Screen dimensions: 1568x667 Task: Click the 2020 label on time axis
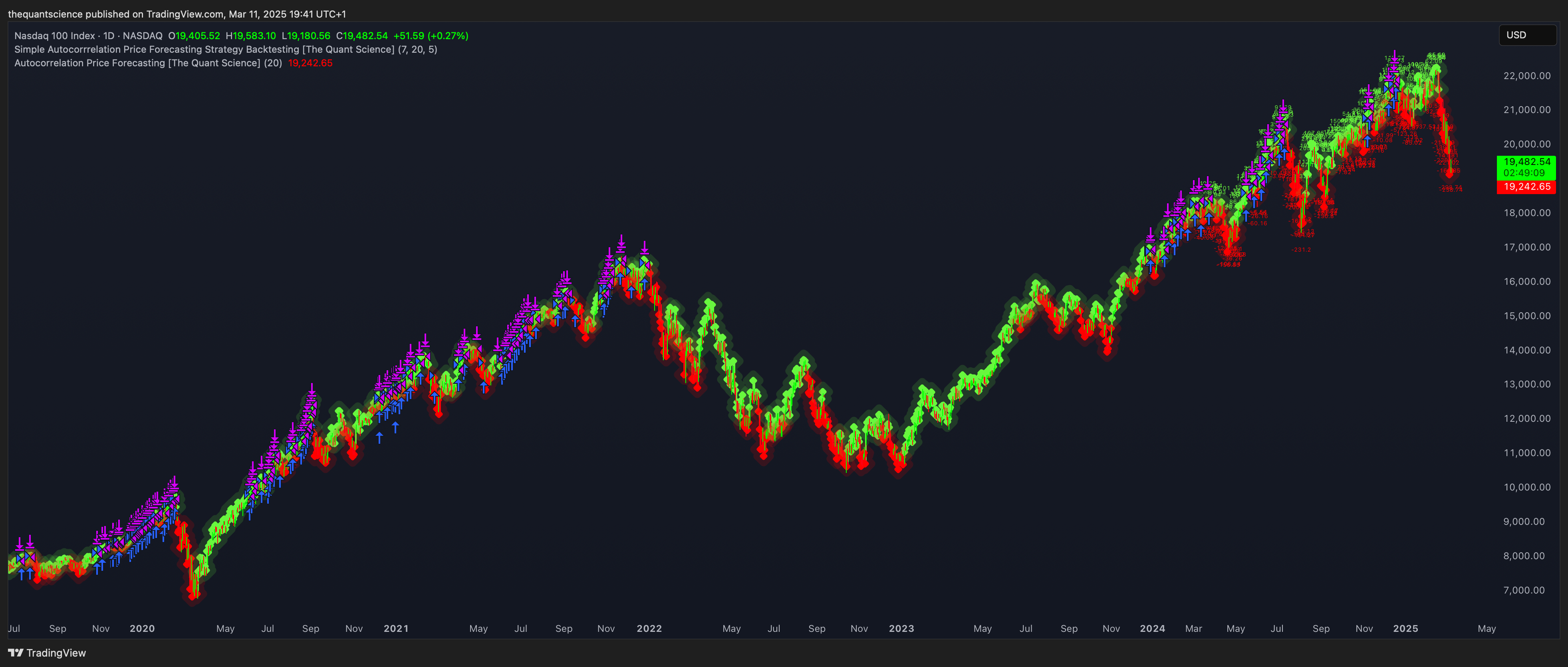click(x=143, y=629)
